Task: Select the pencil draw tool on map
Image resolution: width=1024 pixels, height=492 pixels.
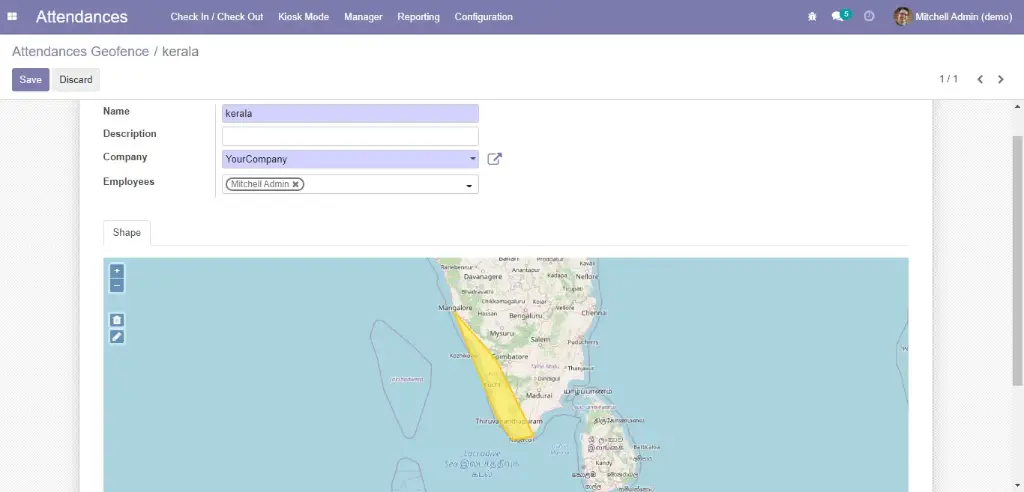Action: (117, 337)
